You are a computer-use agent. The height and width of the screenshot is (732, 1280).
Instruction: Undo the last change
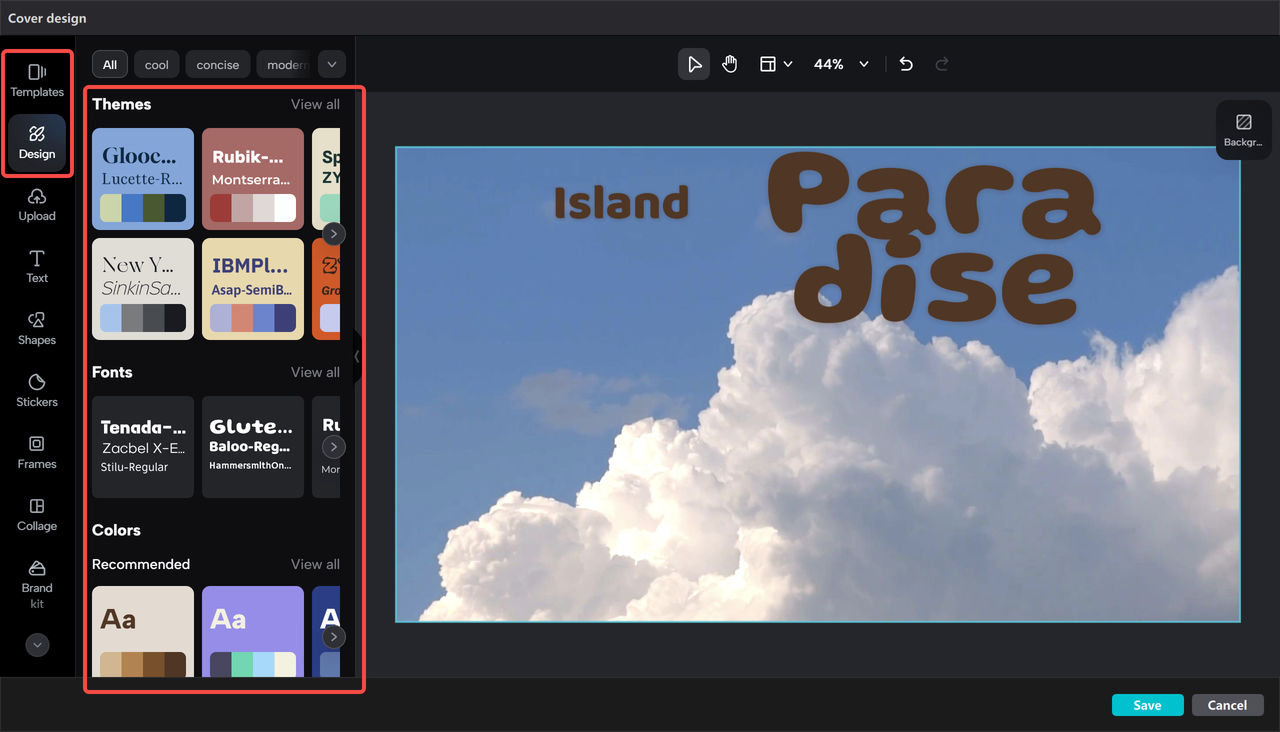click(x=905, y=63)
